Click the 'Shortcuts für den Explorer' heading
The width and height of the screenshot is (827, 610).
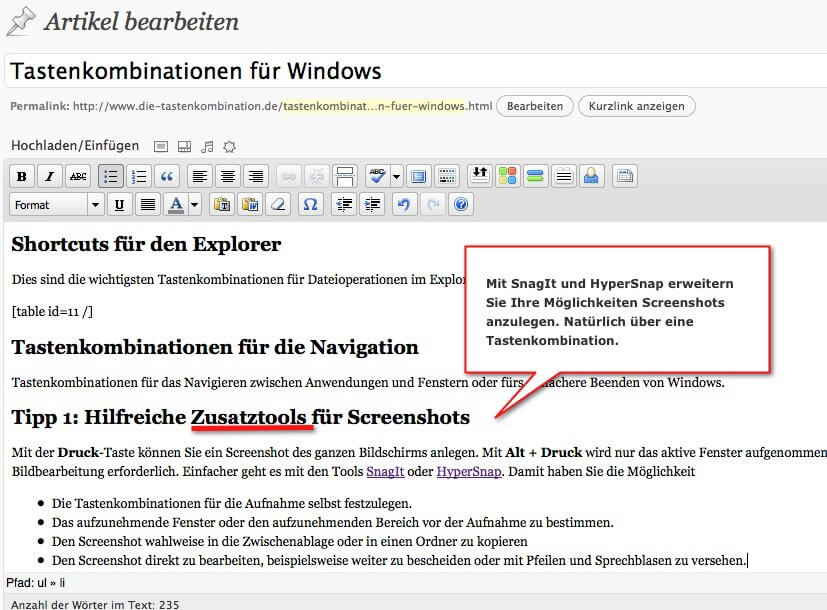[x=146, y=244]
